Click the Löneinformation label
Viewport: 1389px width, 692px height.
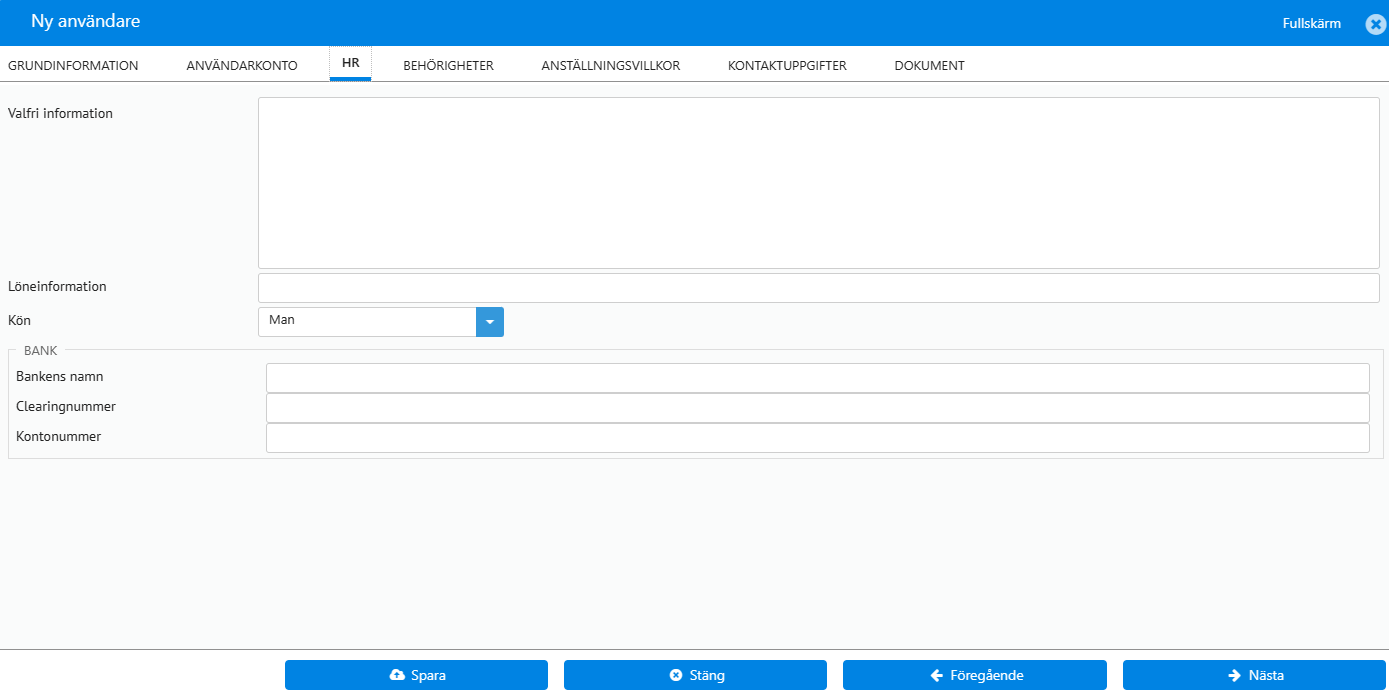point(57,287)
